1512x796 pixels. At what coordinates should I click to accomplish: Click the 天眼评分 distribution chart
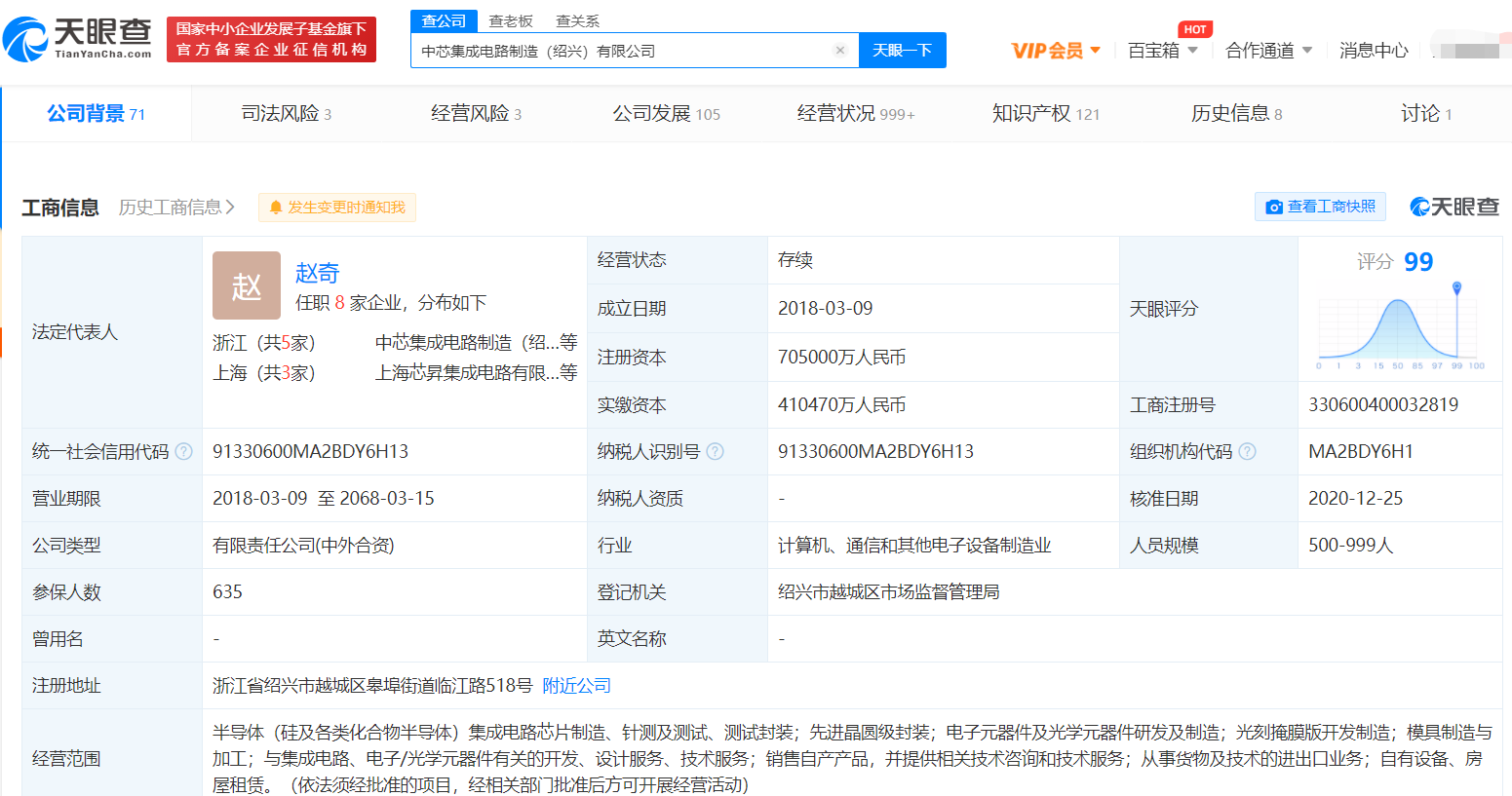click(x=1401, y=326)
